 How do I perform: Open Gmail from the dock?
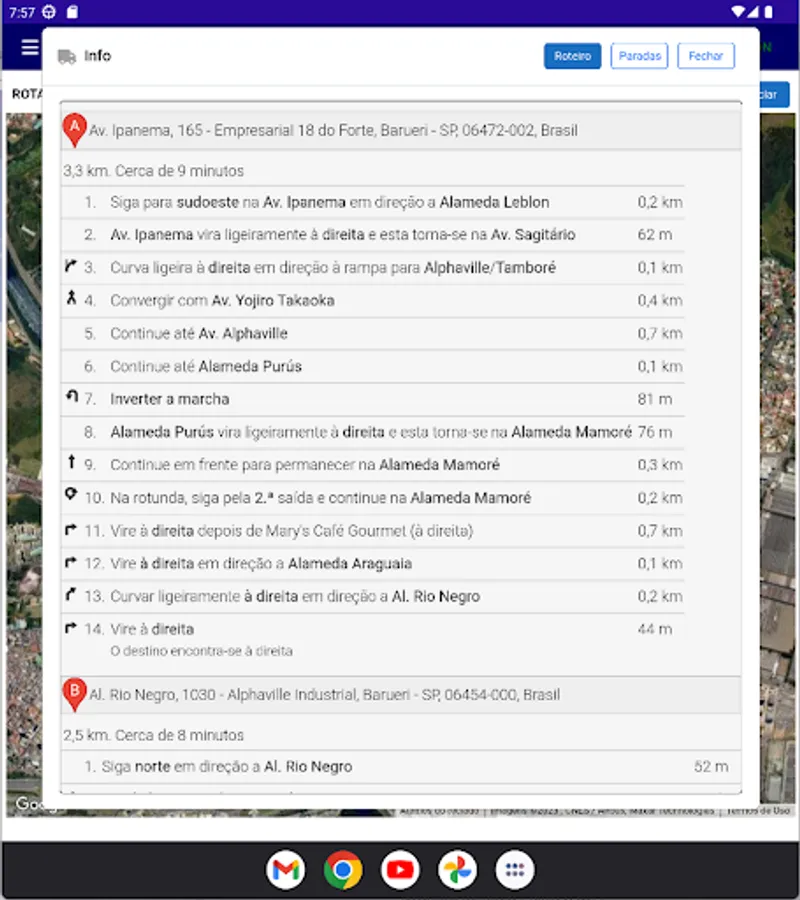[285, 870]
